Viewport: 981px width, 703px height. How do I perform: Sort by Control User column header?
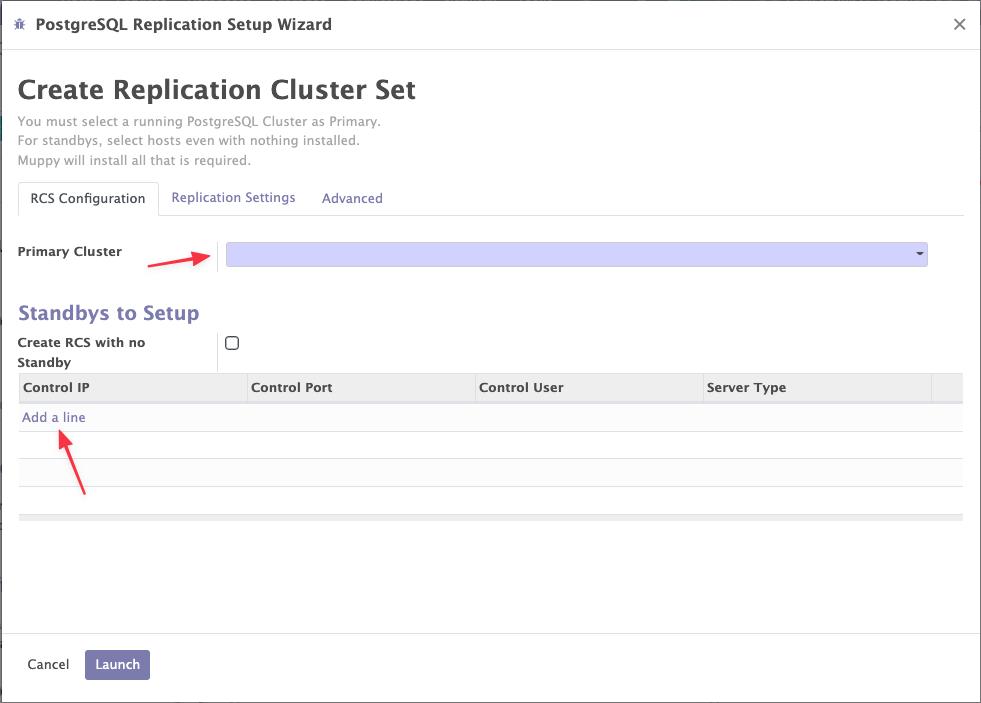pyautogui.click(x=589, y=388)
